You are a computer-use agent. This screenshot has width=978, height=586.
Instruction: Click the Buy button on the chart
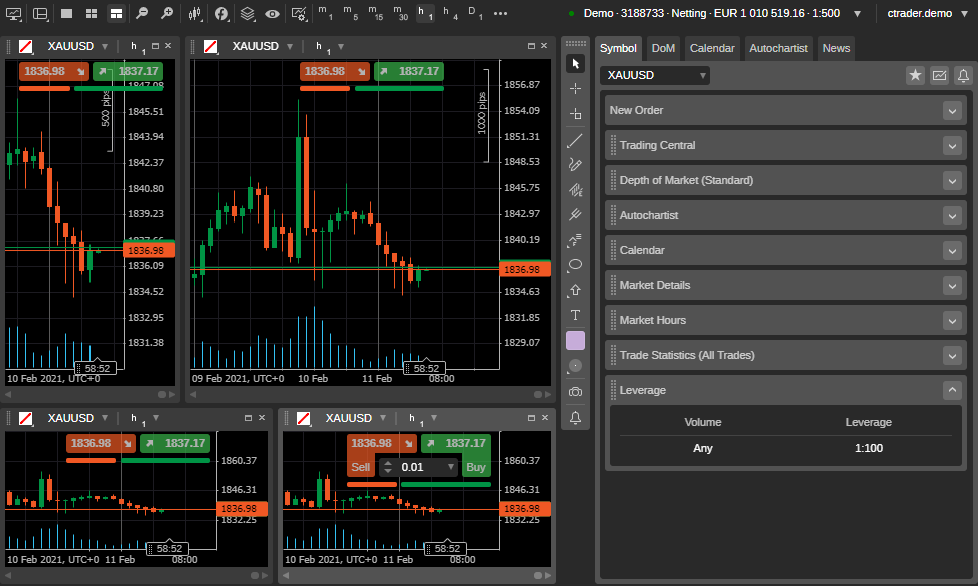[x=476, y=467]
